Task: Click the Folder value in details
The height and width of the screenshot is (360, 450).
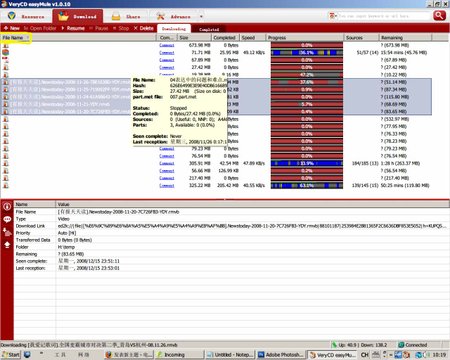Action: click(x=66, y=247)
